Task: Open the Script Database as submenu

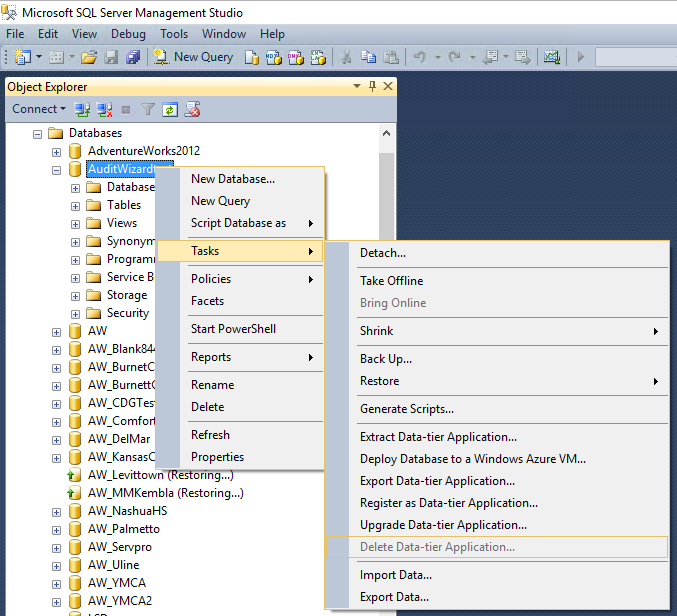Action: (x=241, y=223)
